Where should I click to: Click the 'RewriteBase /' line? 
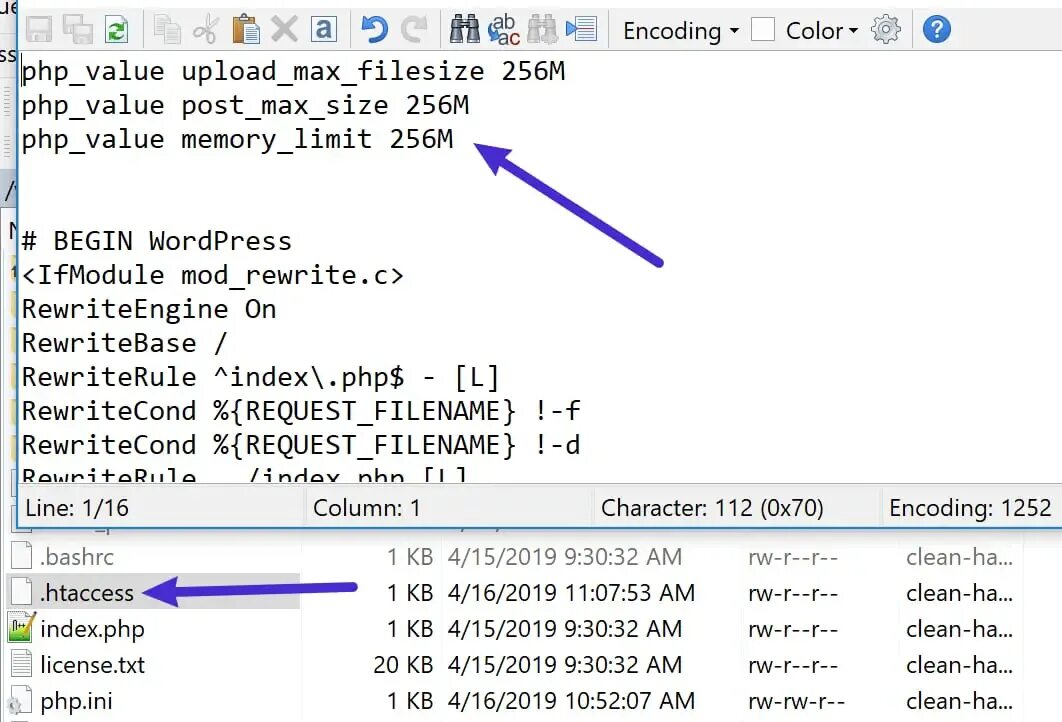click(x=125, y=343)
